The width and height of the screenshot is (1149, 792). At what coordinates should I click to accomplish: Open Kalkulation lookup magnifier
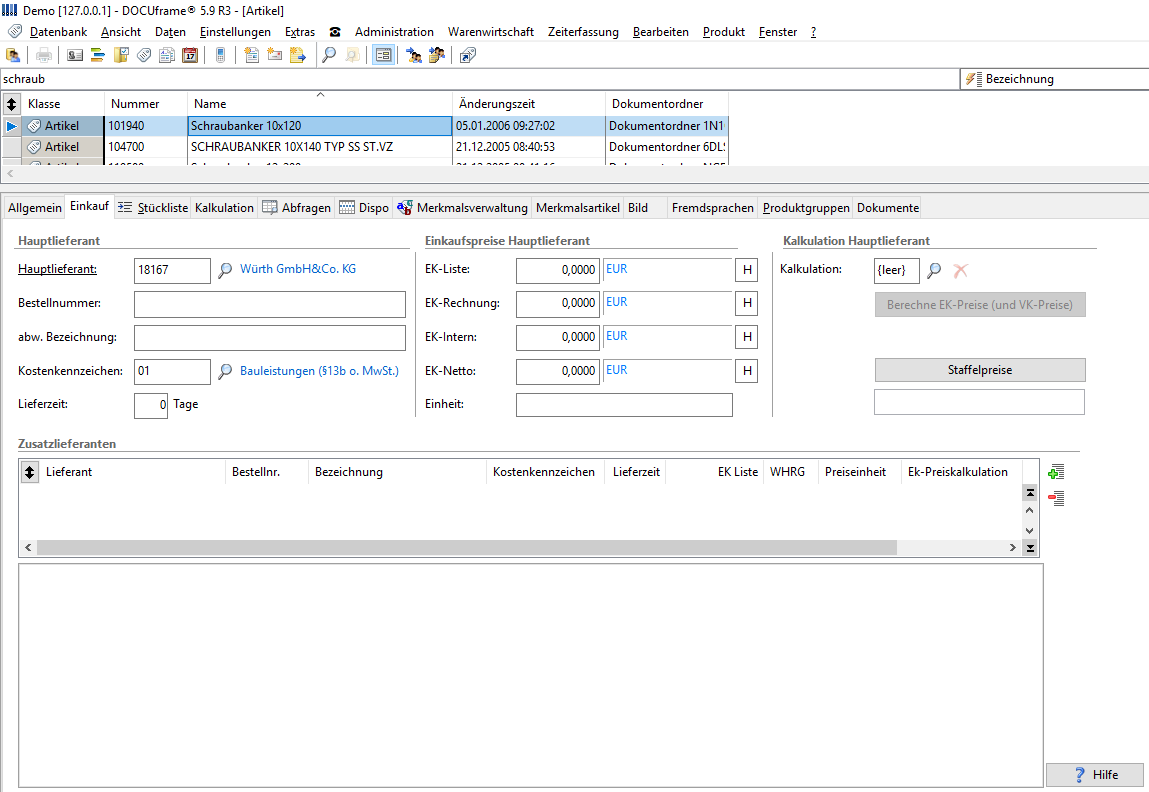(934, 270)
